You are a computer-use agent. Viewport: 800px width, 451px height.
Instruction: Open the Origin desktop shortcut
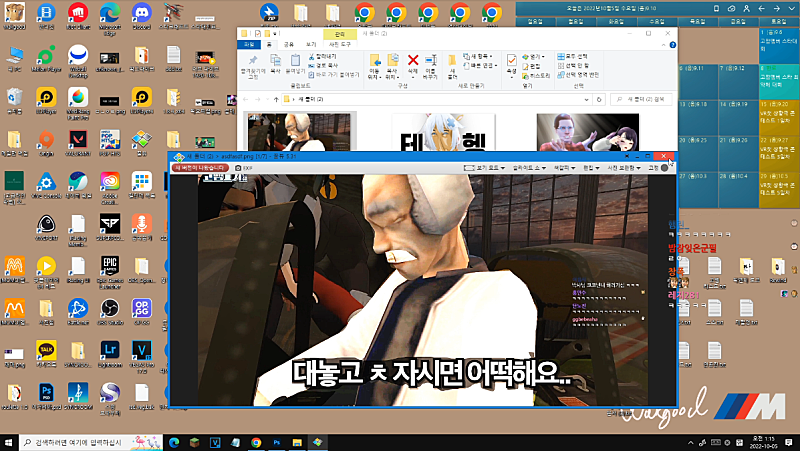pos(46,143)
